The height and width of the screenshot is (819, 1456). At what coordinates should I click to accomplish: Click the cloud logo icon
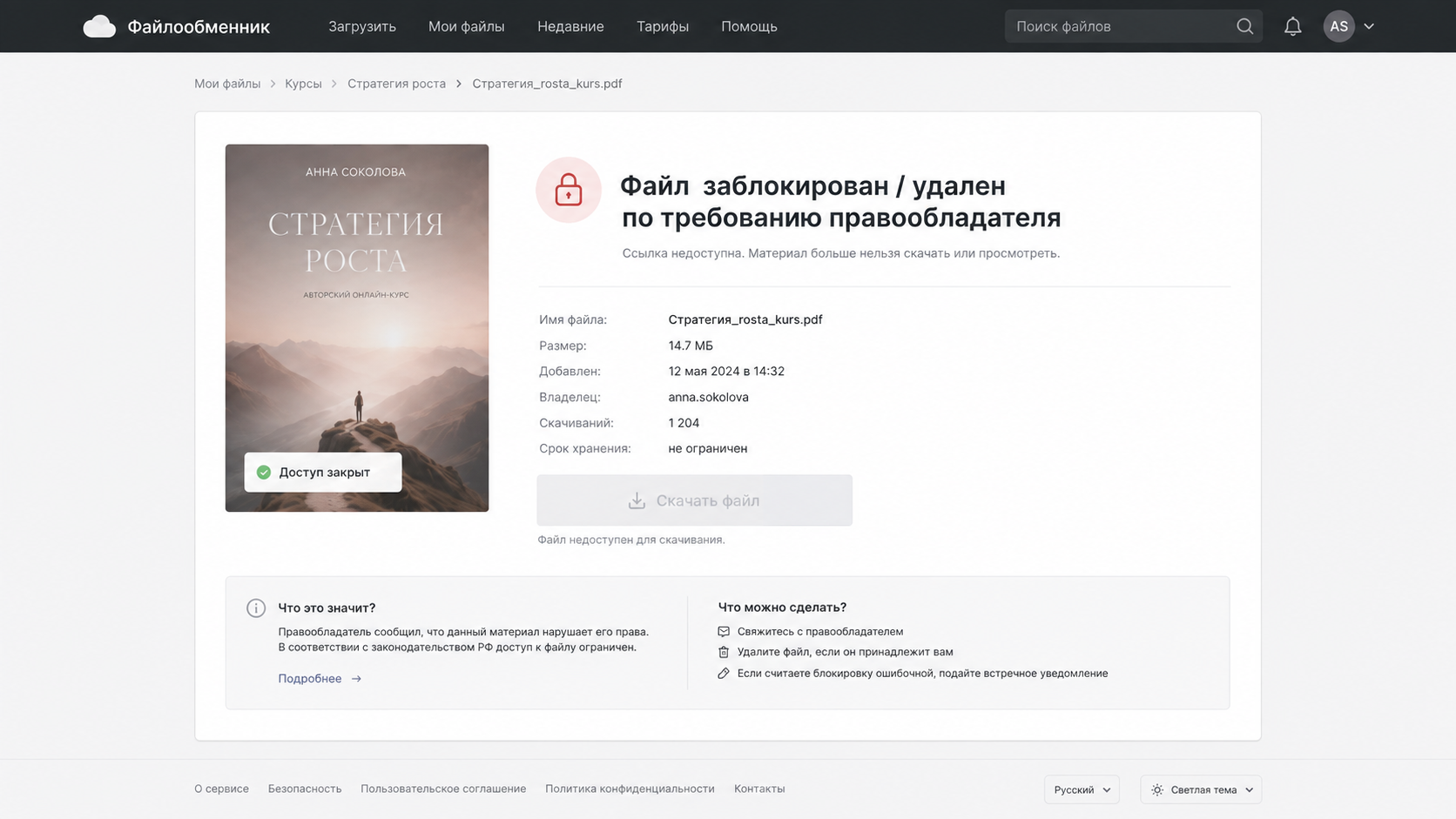coord(99,26)
